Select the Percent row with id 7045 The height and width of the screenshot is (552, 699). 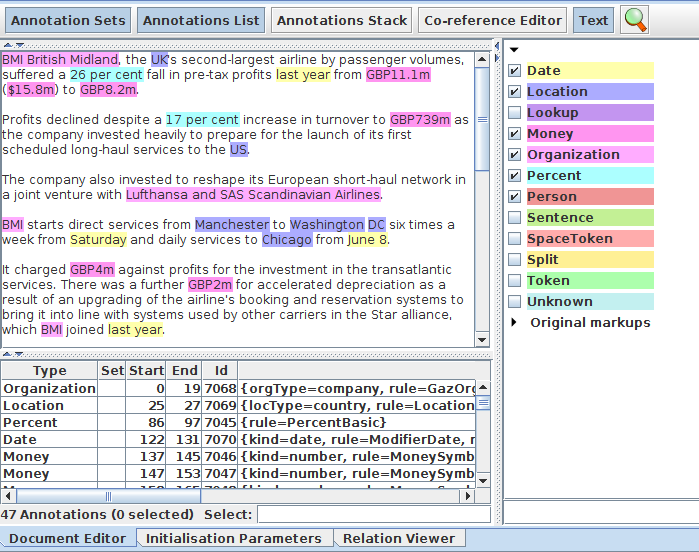[x=238, y=422]
